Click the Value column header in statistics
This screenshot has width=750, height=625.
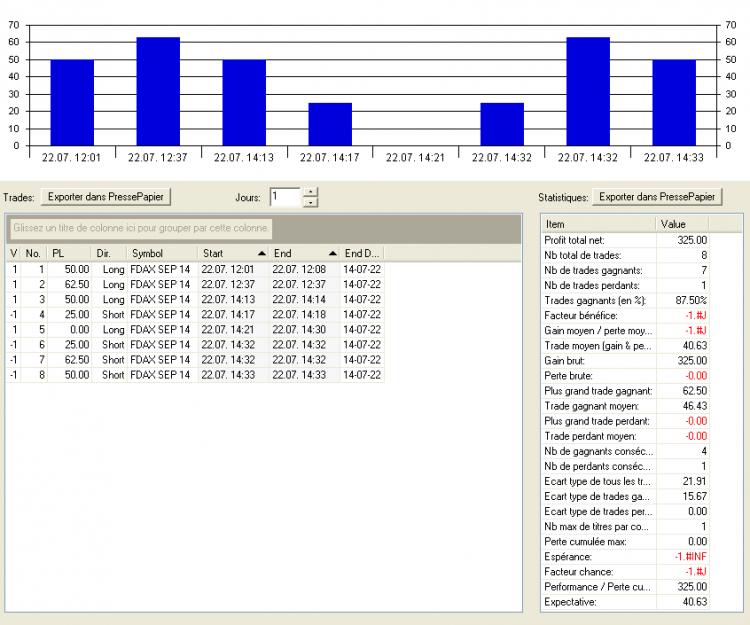682,224
